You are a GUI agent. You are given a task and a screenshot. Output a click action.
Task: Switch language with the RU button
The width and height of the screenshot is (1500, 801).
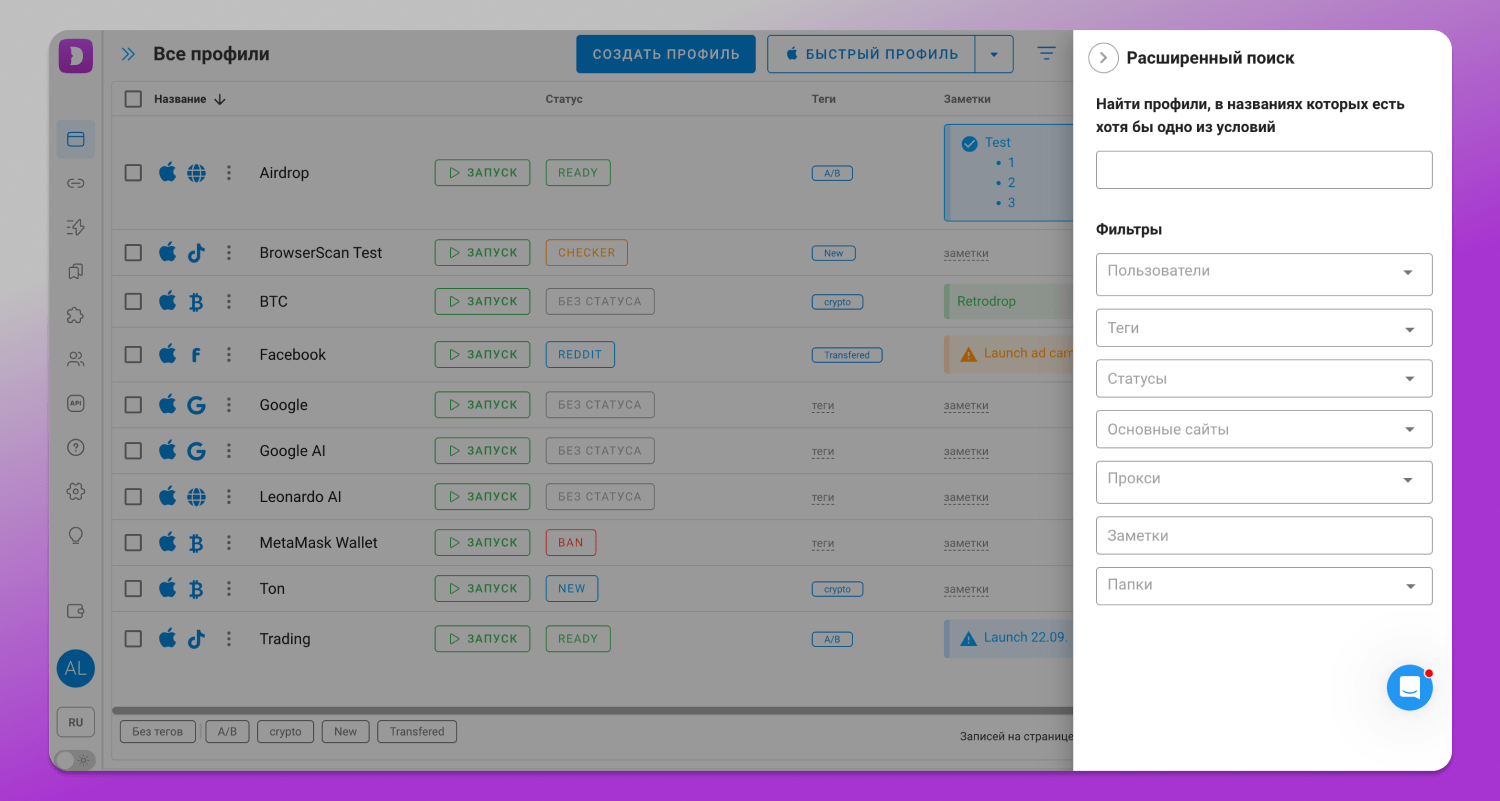[x=76, y=722]
